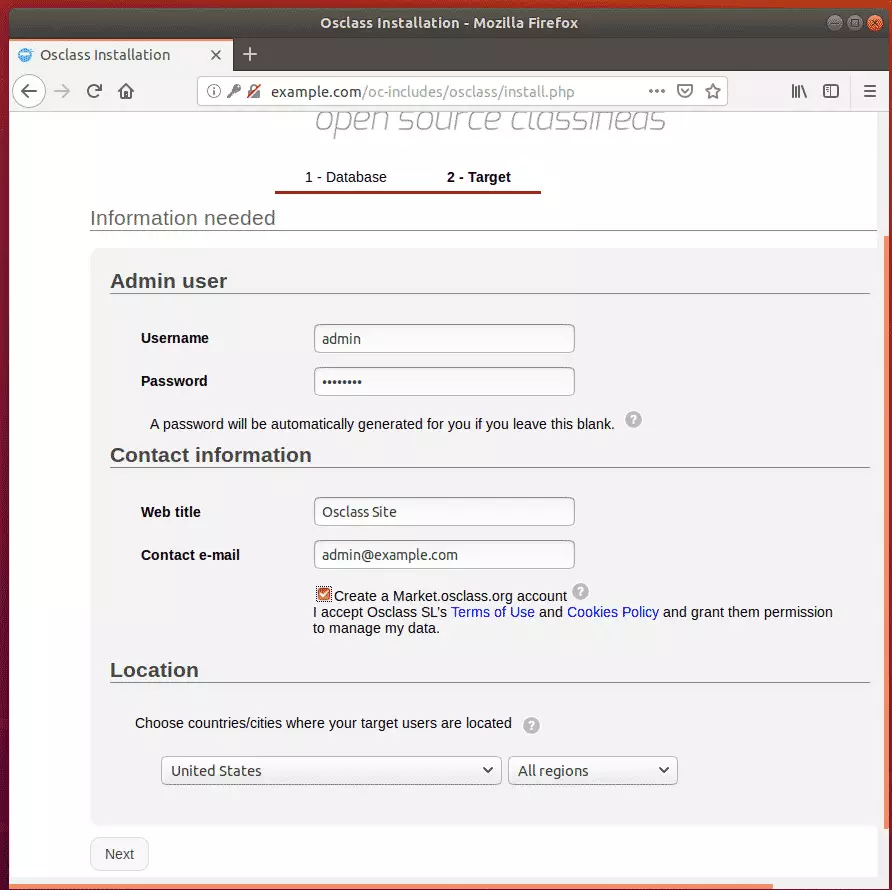This screenshot has height=890, width=892.
Task: Focus the Web title field
Action: pyautogui.click(x=444, y=512)
